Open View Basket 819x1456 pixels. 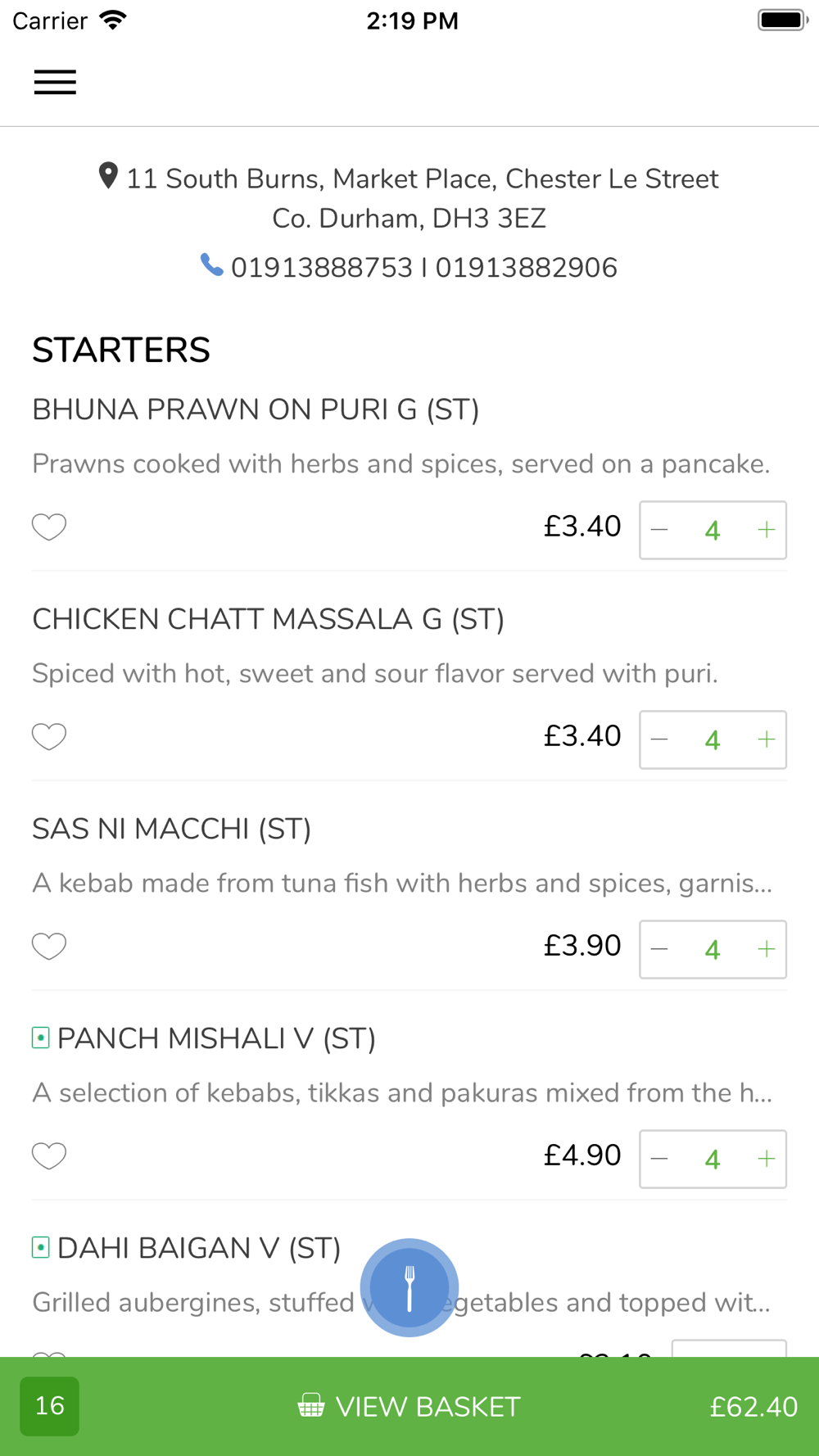pyautogui.click(x=409, y=1406)
